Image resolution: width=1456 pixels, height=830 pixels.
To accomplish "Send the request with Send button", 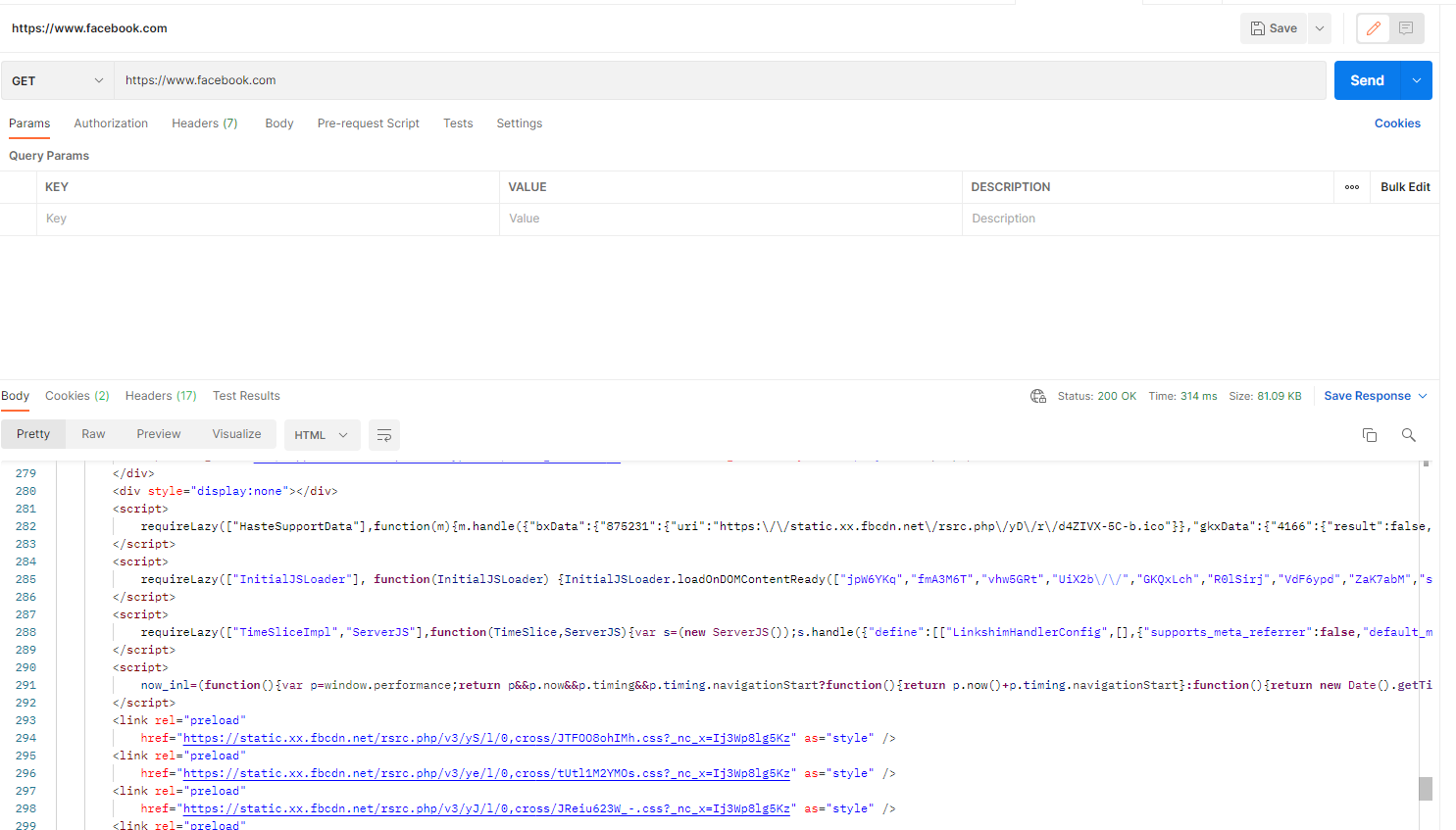I will 1368,80.
